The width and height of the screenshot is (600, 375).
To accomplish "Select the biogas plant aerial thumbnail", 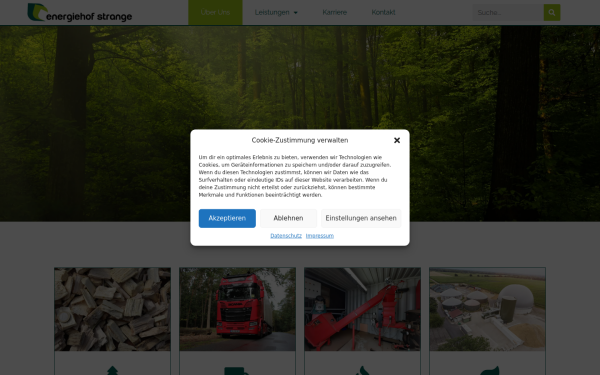I will (x=487, y=309).
